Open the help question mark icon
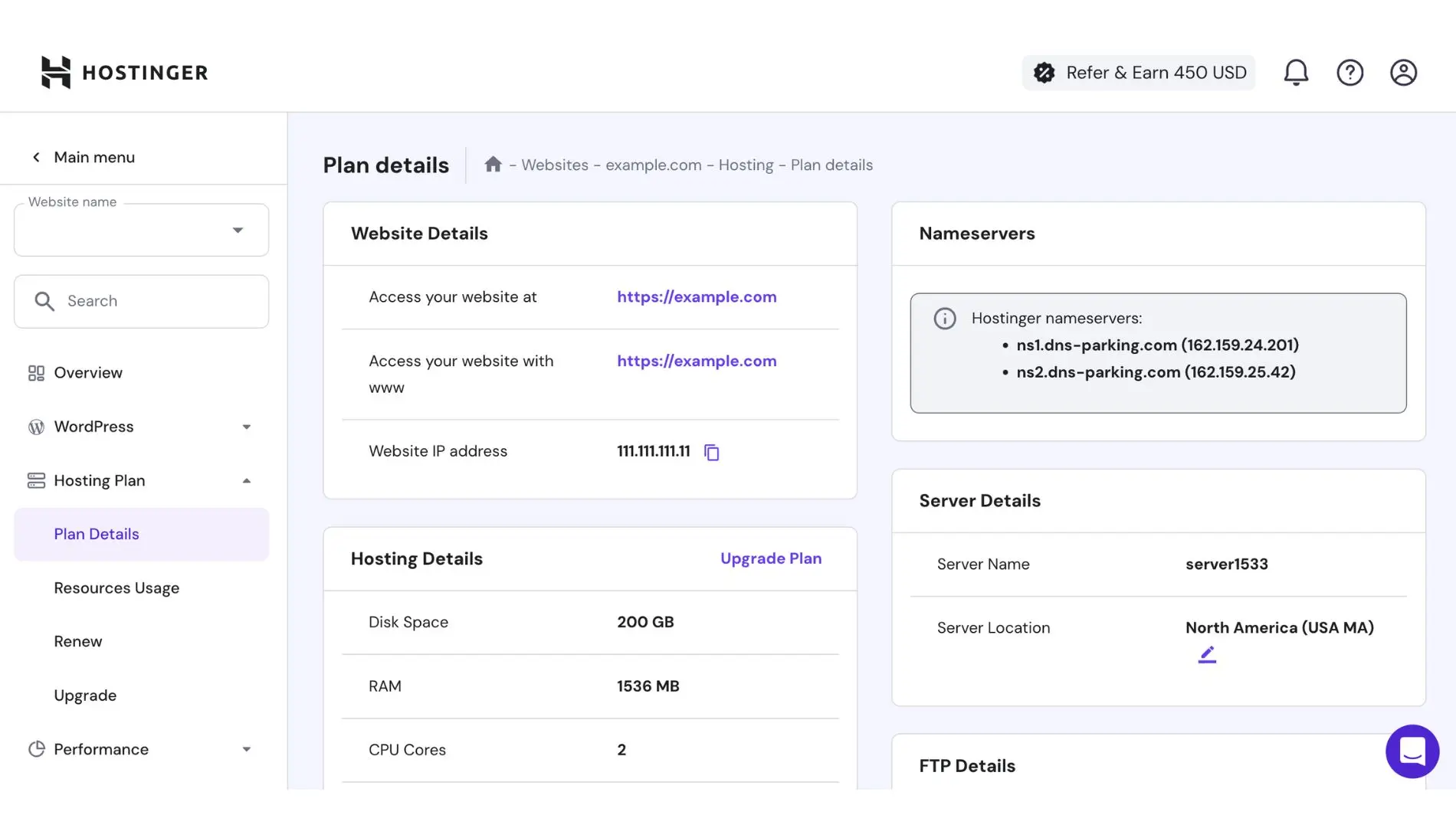1456x828 pixels. coord(1350,72)
